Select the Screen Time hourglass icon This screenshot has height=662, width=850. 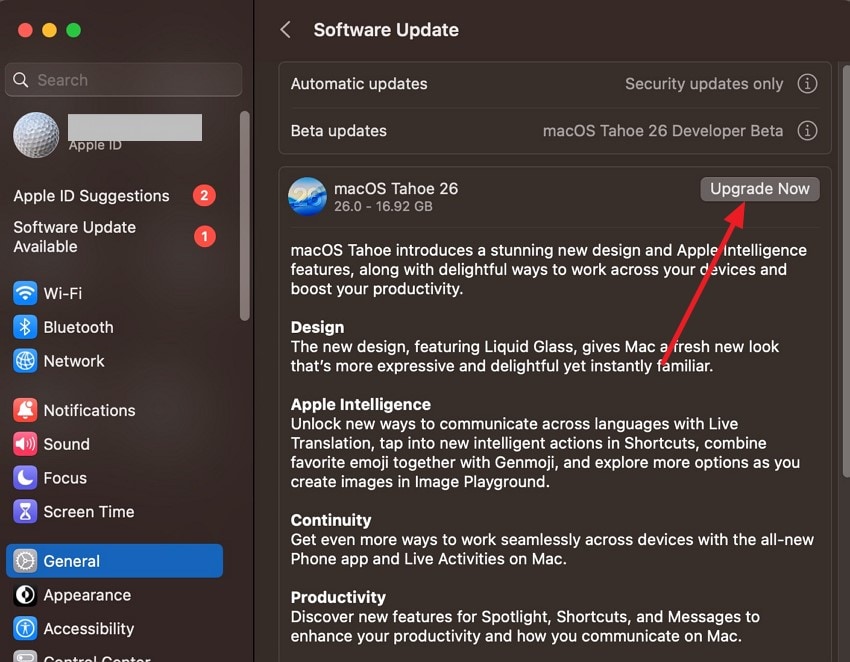25,512
